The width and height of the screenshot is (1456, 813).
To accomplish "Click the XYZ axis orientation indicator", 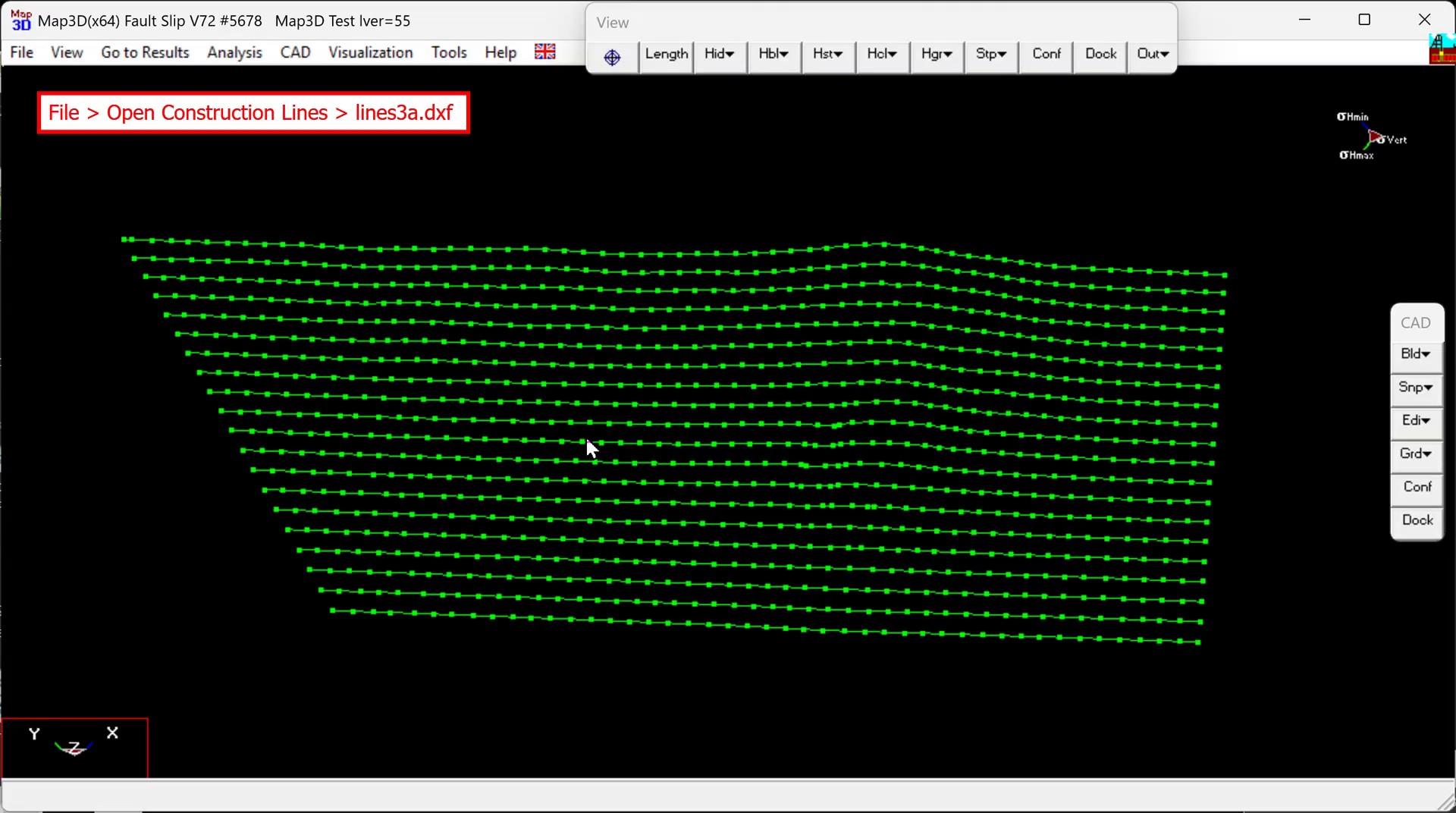I will click(74, 747).
